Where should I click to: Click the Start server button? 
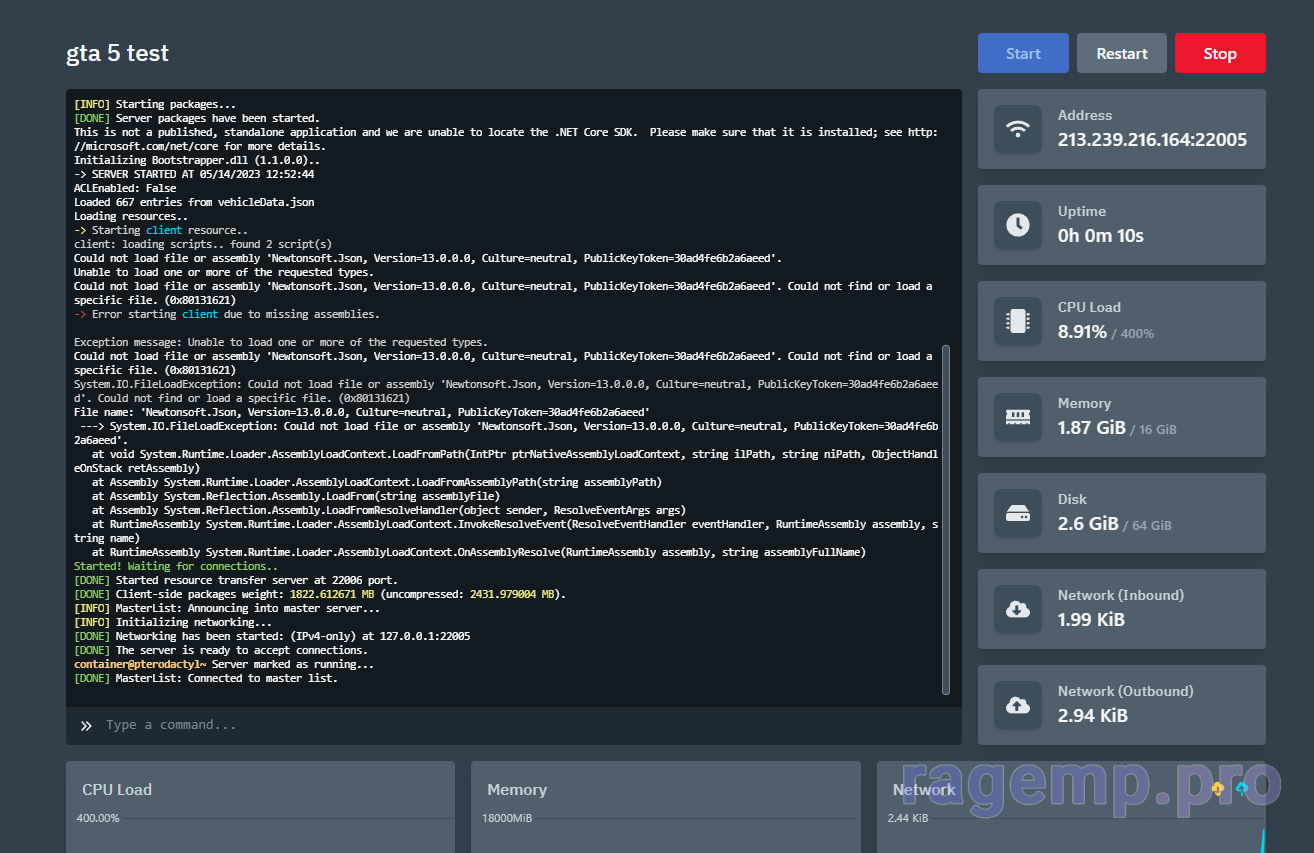point(1023,53)
